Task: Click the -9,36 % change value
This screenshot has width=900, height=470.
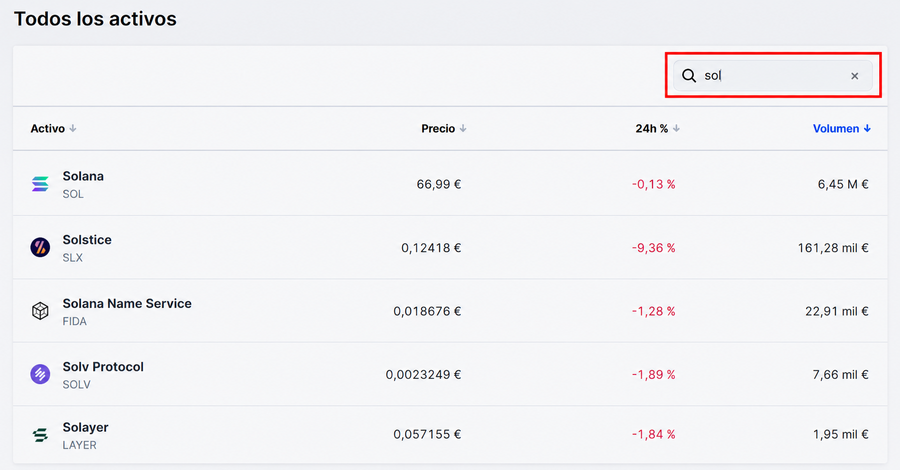Action: coord(654,248)
